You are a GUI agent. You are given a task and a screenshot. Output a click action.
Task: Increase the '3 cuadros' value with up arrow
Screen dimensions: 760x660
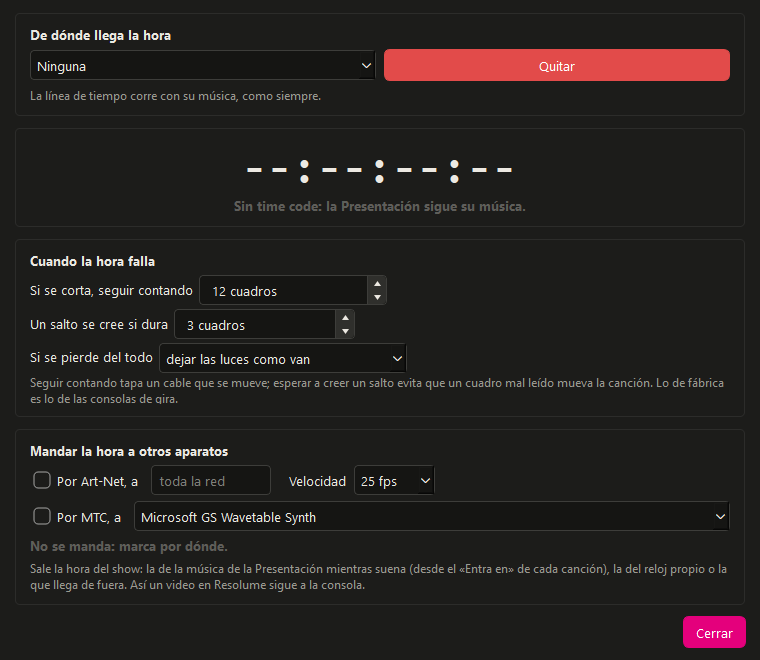345,317
